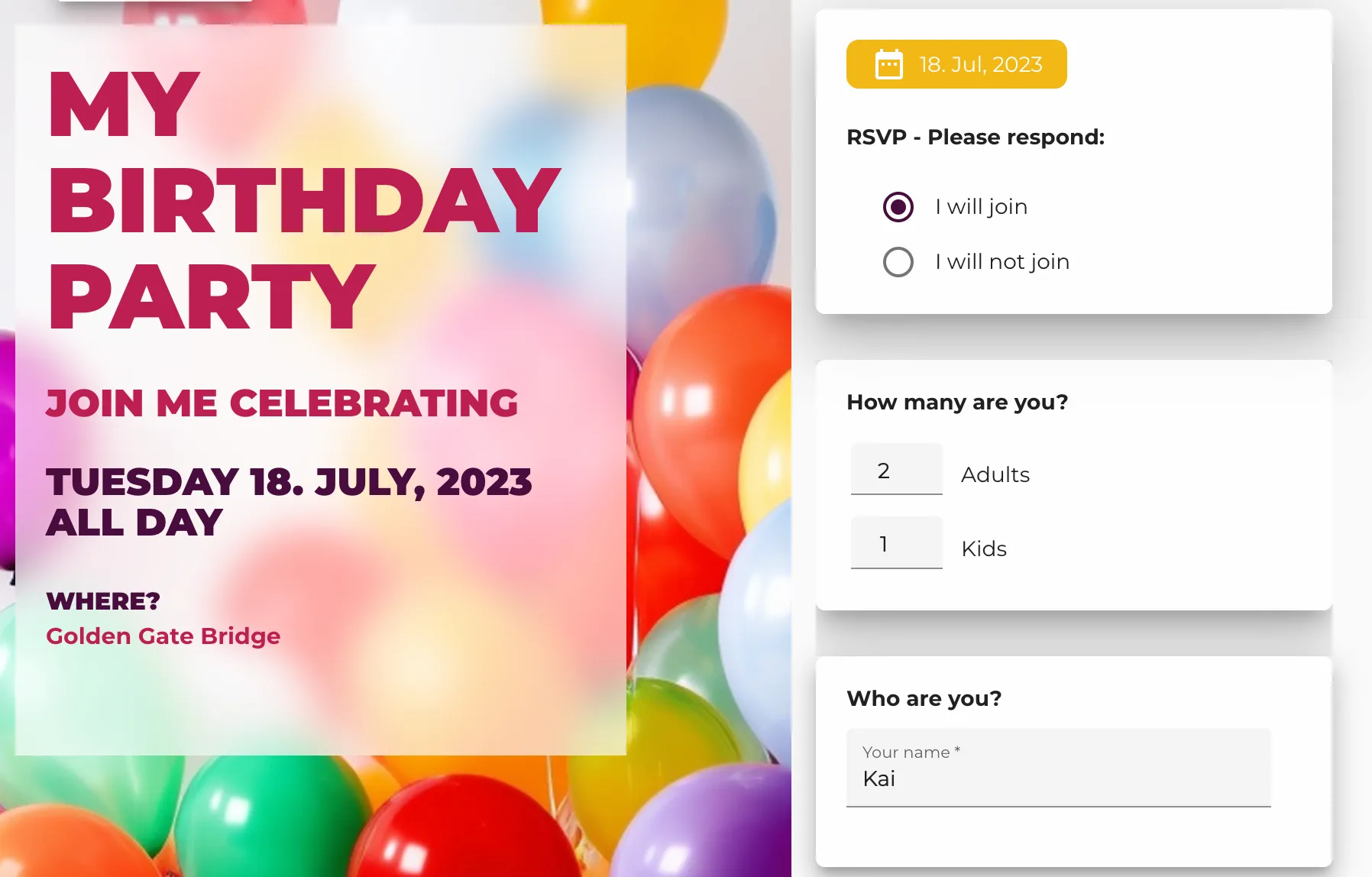Click the 'How many are you?' heading
1372x877 pixels.
point(957,401)
